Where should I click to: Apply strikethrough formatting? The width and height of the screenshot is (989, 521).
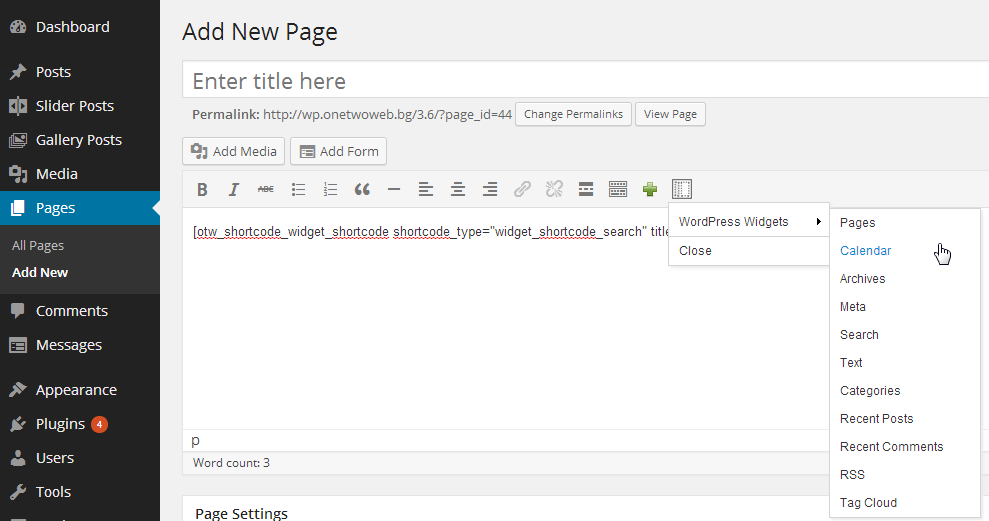(266, 189)
